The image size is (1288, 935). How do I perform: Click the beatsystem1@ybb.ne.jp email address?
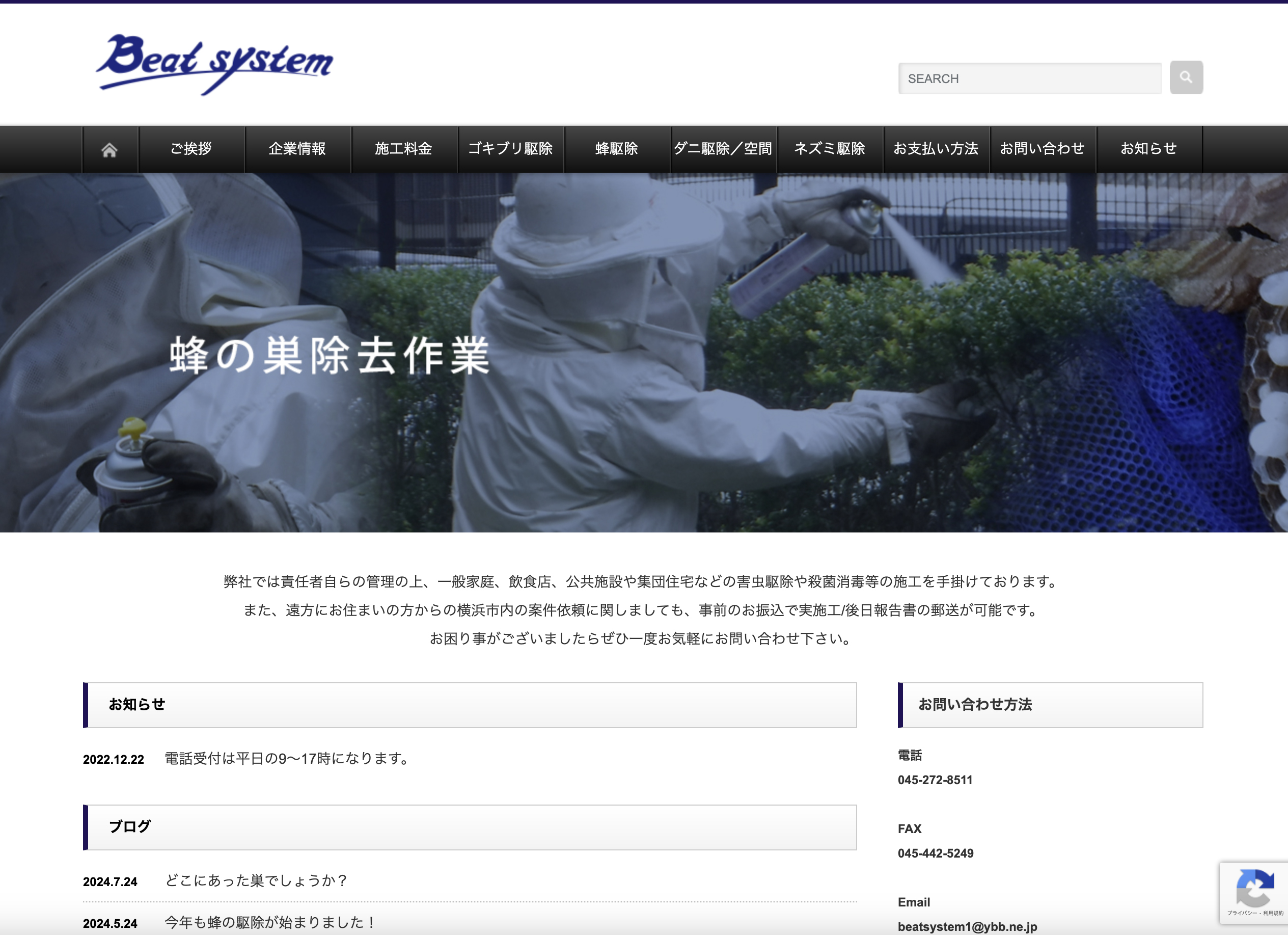pos(967,926)
